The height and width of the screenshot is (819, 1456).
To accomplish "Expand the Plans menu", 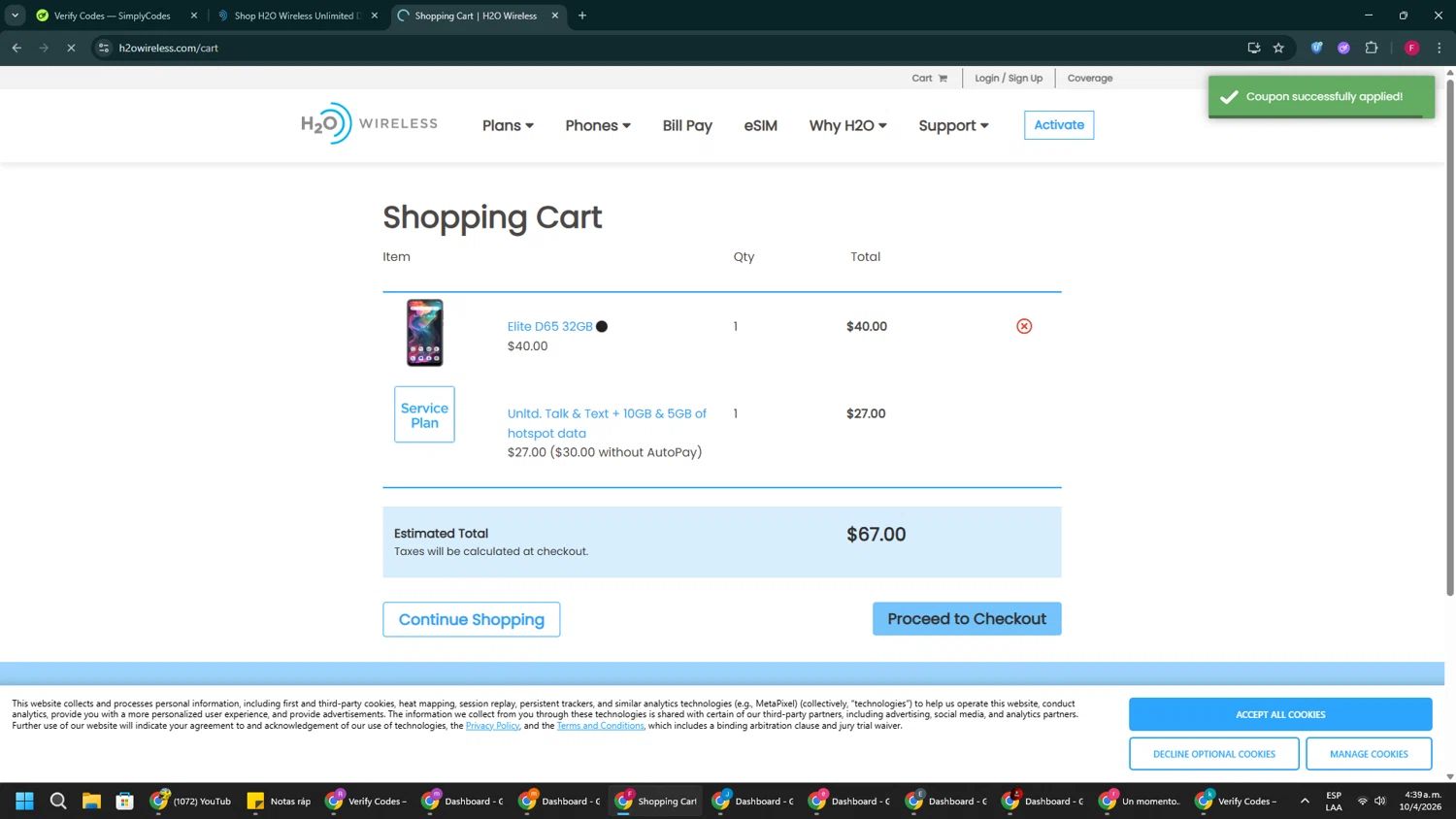I will pos(508,125).
